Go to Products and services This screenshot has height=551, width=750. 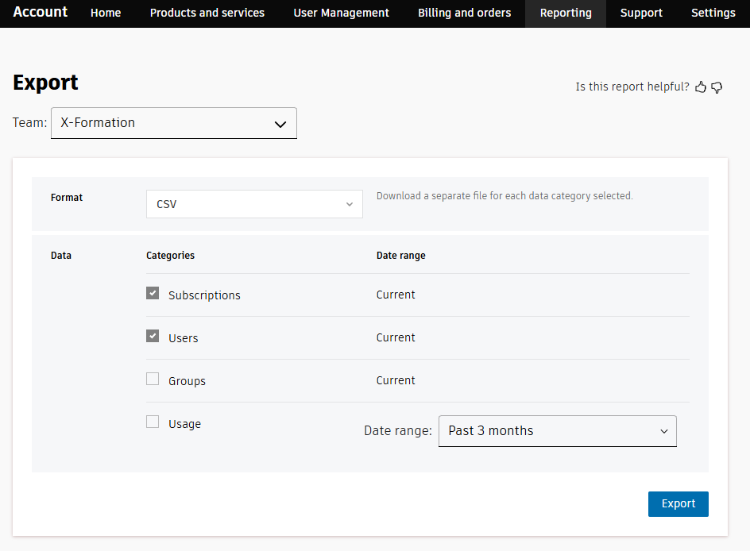click(x=207, y=13)
